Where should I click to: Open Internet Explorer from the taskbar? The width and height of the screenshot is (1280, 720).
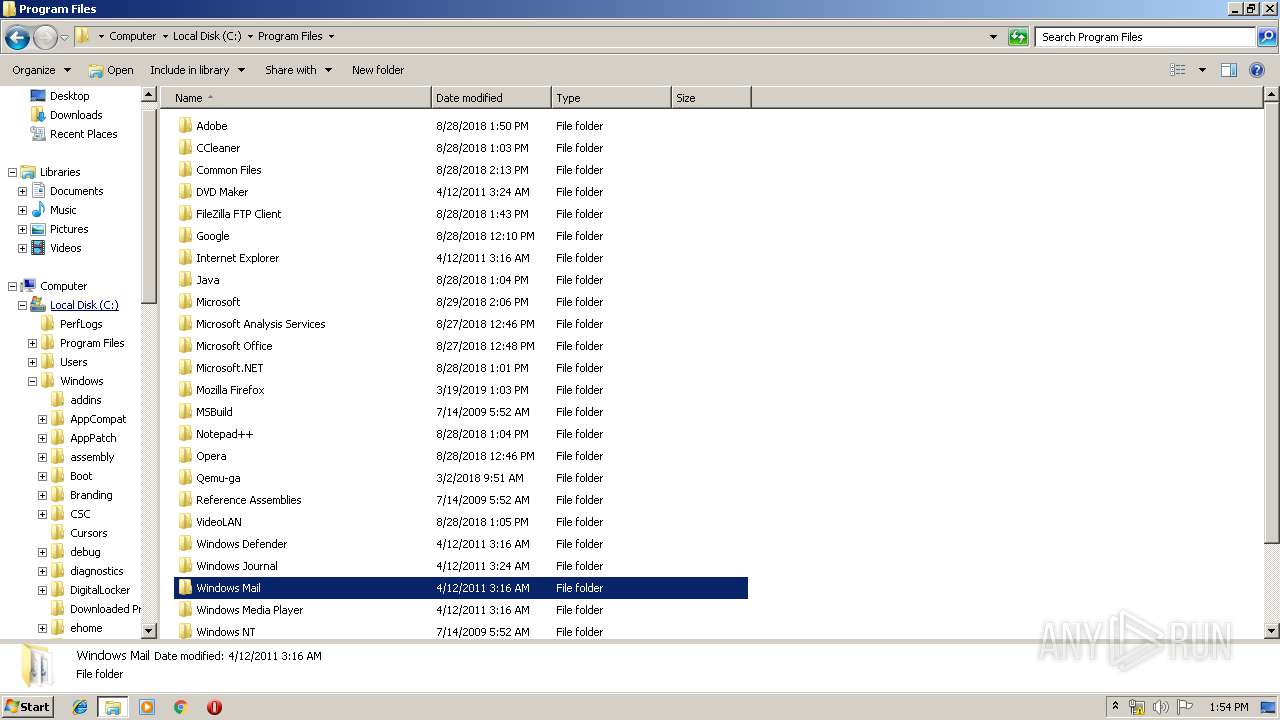[80, 707]
